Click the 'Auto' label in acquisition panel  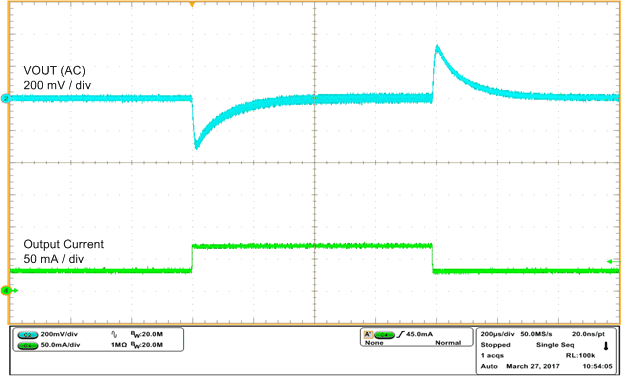pyautogui.click(x=489, y=366)
